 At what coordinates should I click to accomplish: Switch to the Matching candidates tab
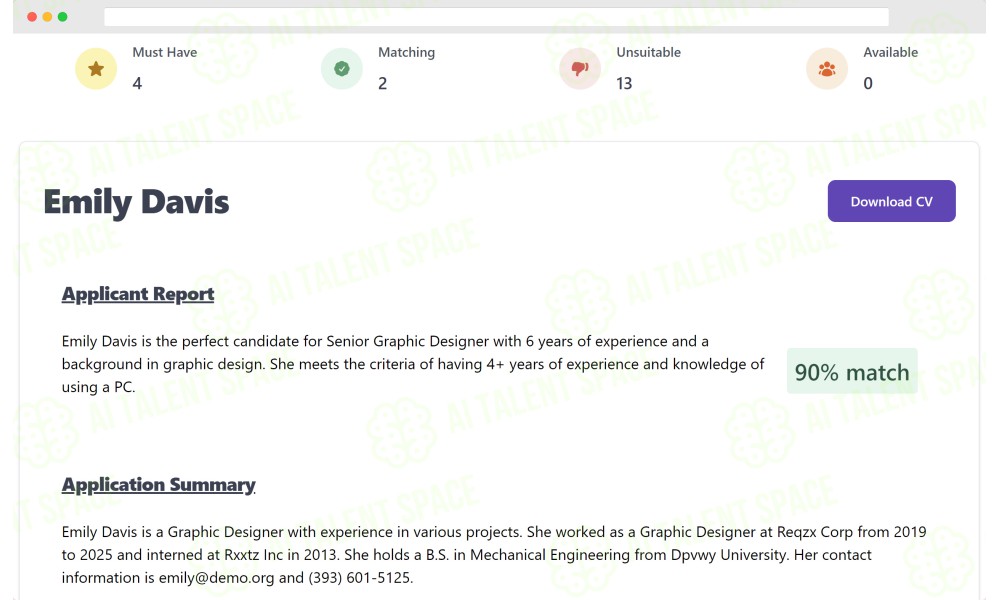click(406, 52)
